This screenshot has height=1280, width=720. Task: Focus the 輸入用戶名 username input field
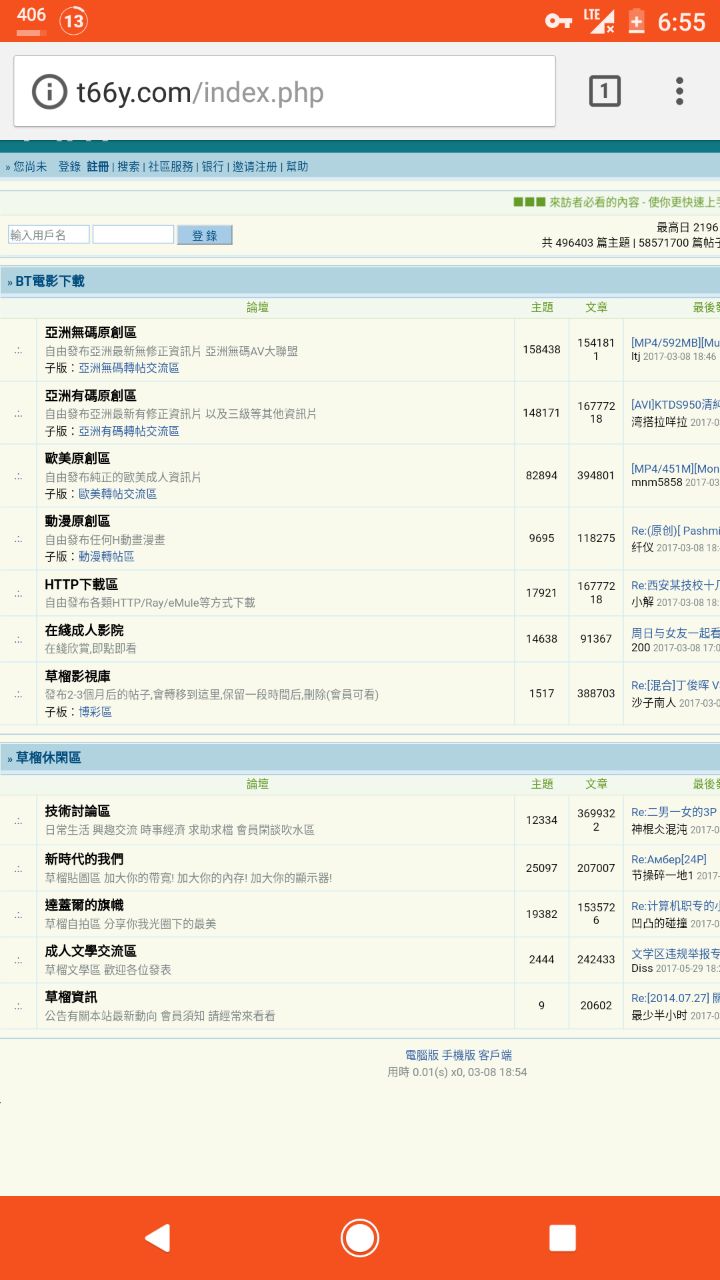[49, 235]
